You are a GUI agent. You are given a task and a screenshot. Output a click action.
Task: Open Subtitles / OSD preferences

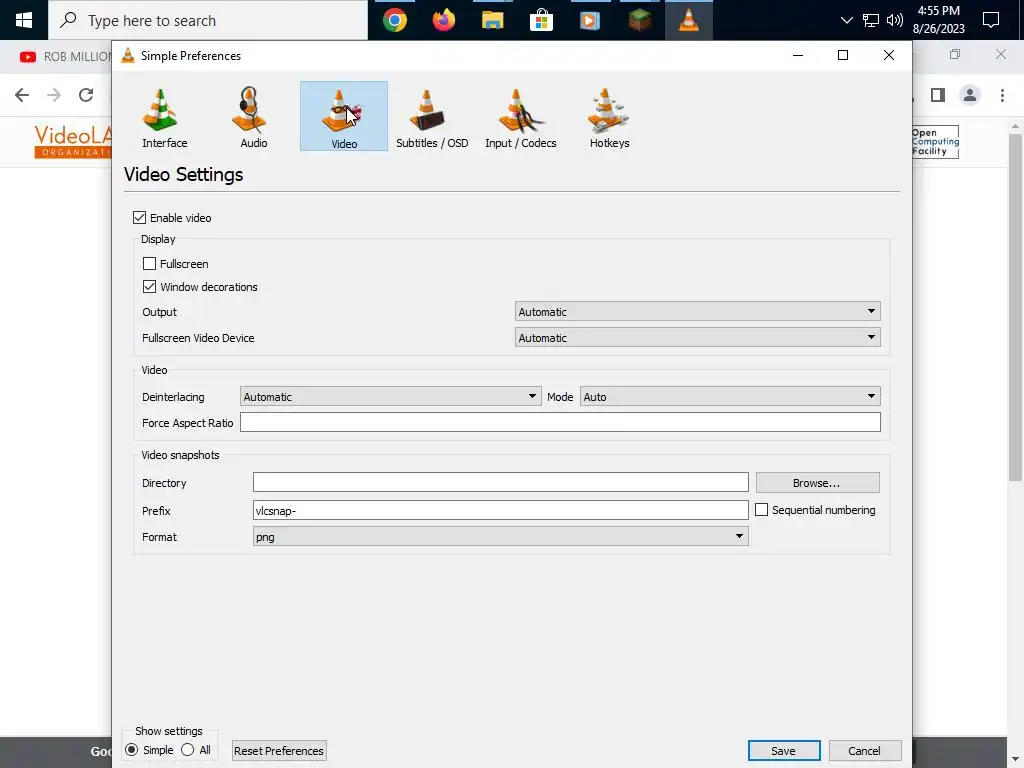pyautogui.click(x=432, y=118)
